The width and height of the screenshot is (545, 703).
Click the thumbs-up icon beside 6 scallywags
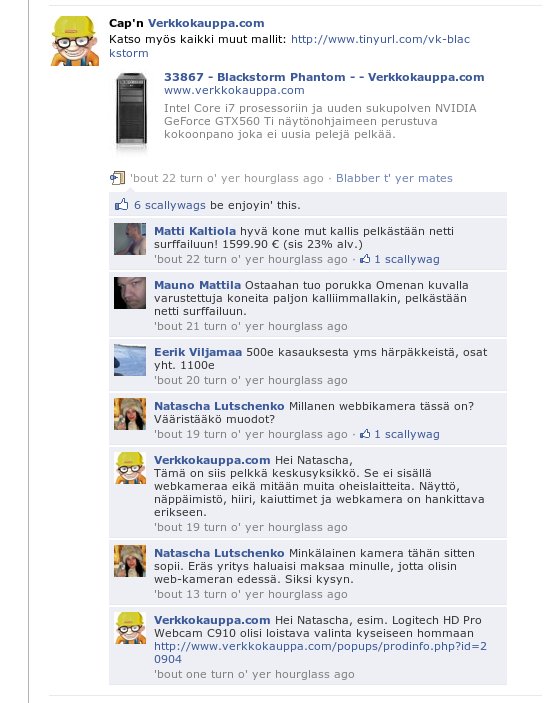click(121, 205)
